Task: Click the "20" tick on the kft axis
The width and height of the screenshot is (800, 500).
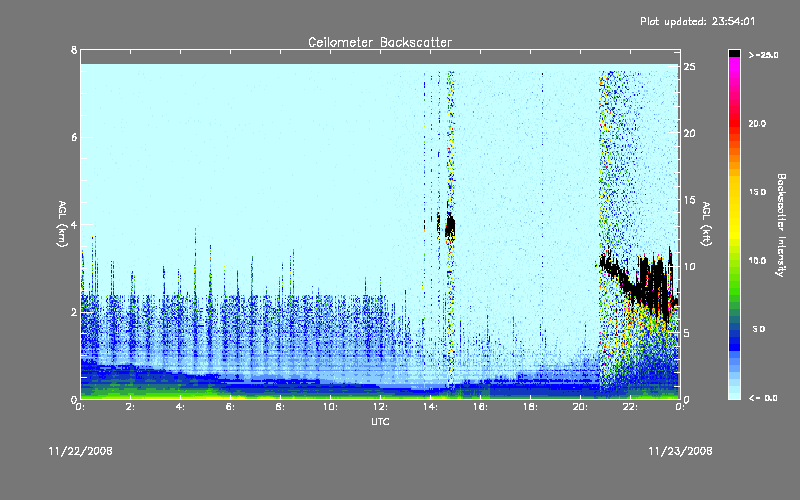Action: click(x=690, y=133)
